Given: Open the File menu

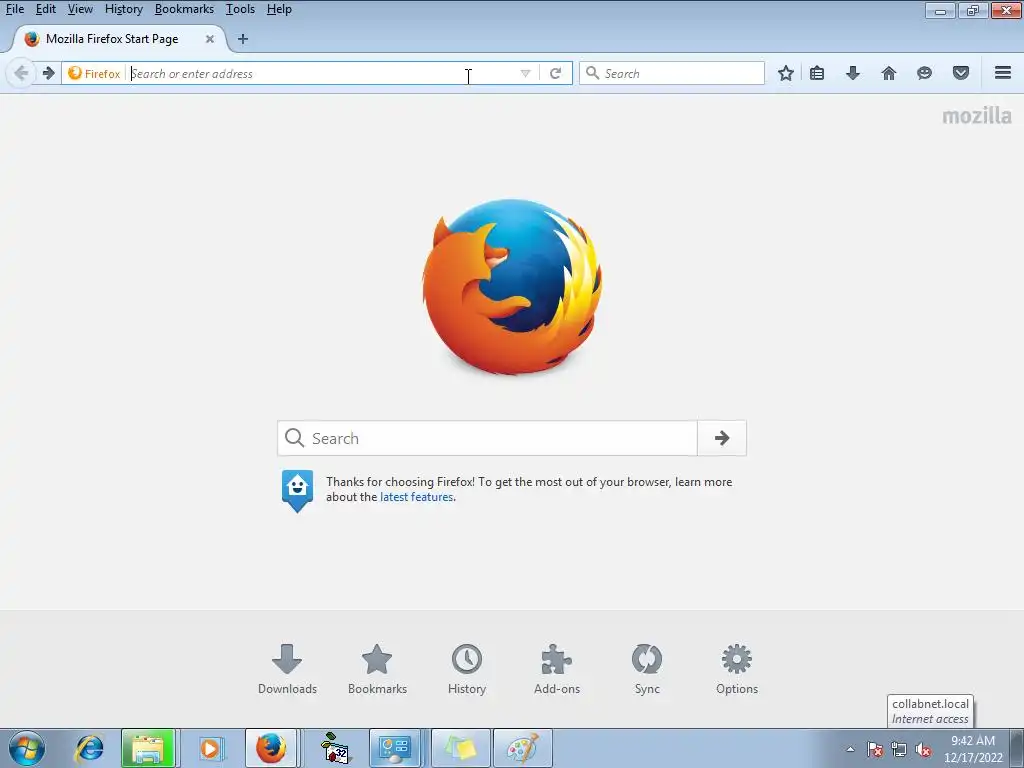Looking at the screenshot, I should click(14, 9).
